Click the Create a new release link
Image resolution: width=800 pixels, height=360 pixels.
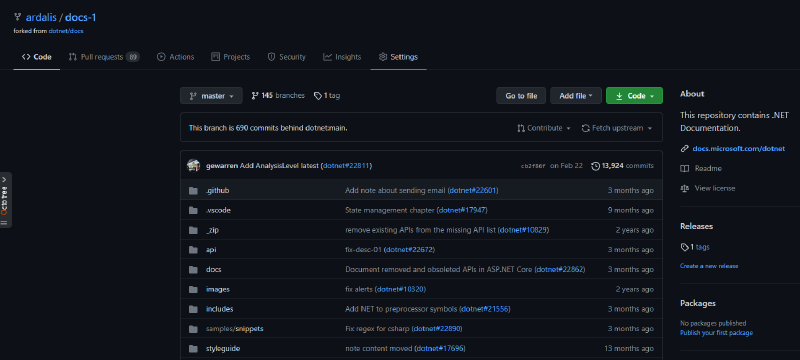709,266
